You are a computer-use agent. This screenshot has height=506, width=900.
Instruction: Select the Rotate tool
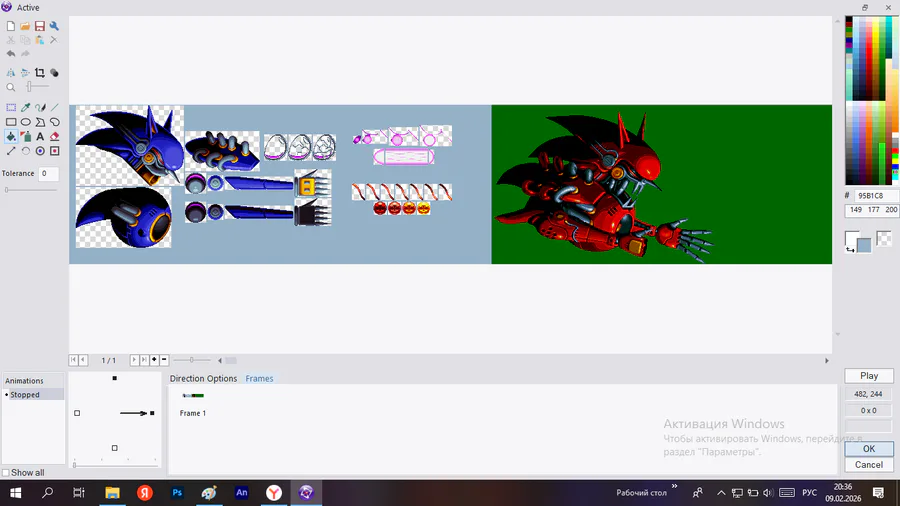[x=25, y=151]
